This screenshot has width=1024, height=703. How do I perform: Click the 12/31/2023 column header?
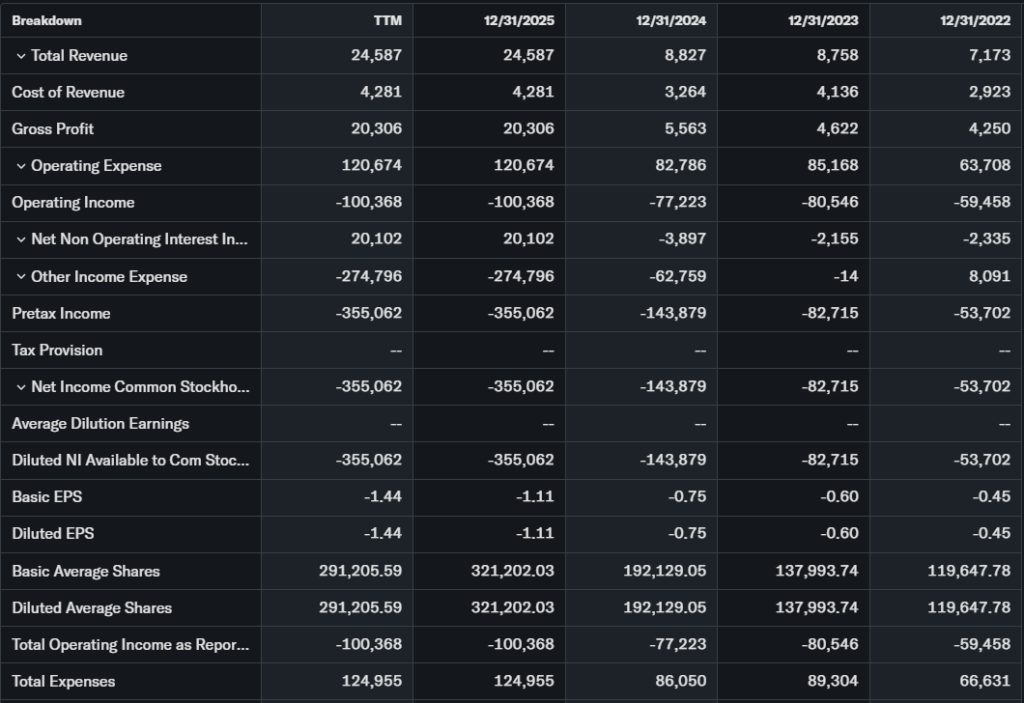825,20
